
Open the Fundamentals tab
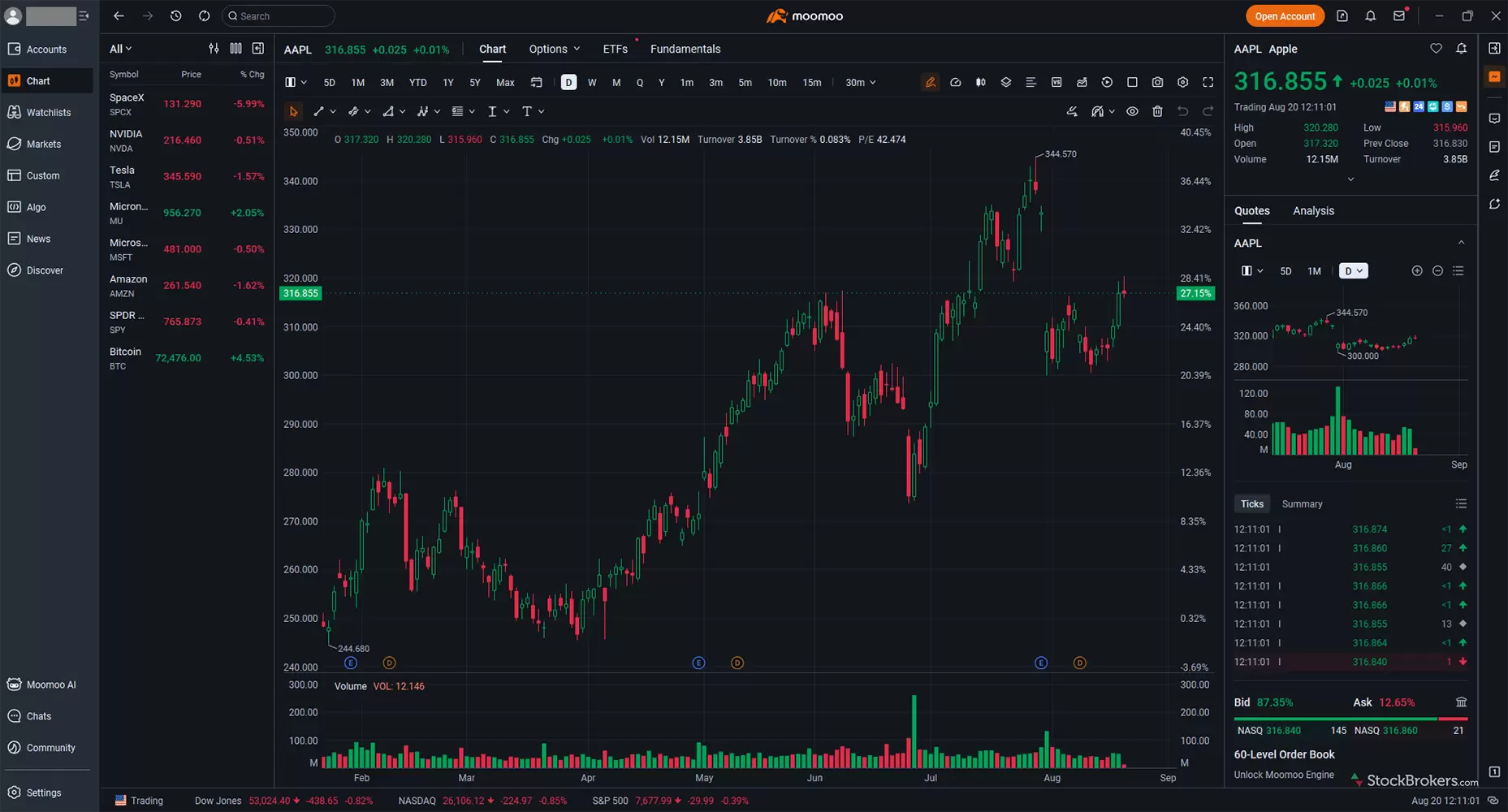pos(685,49)
